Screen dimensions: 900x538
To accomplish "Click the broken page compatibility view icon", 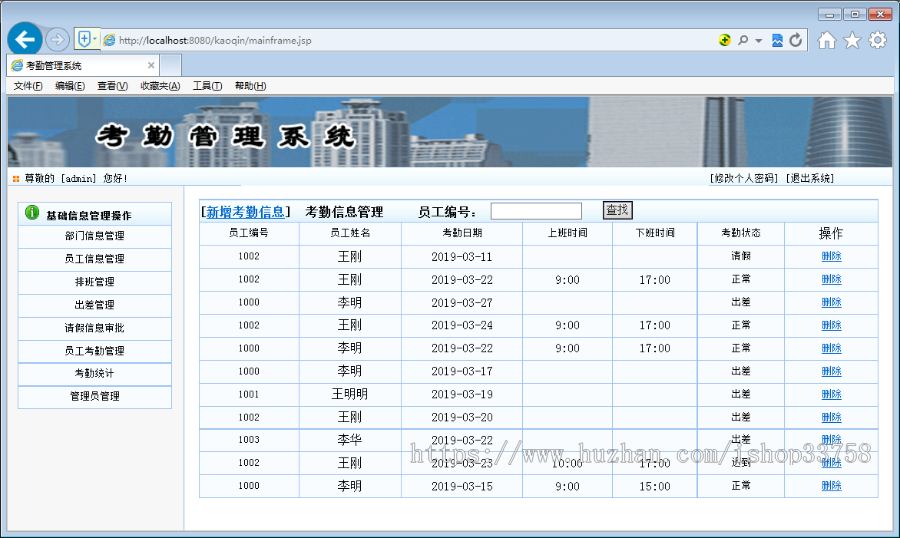I will (x=777, y=40).
